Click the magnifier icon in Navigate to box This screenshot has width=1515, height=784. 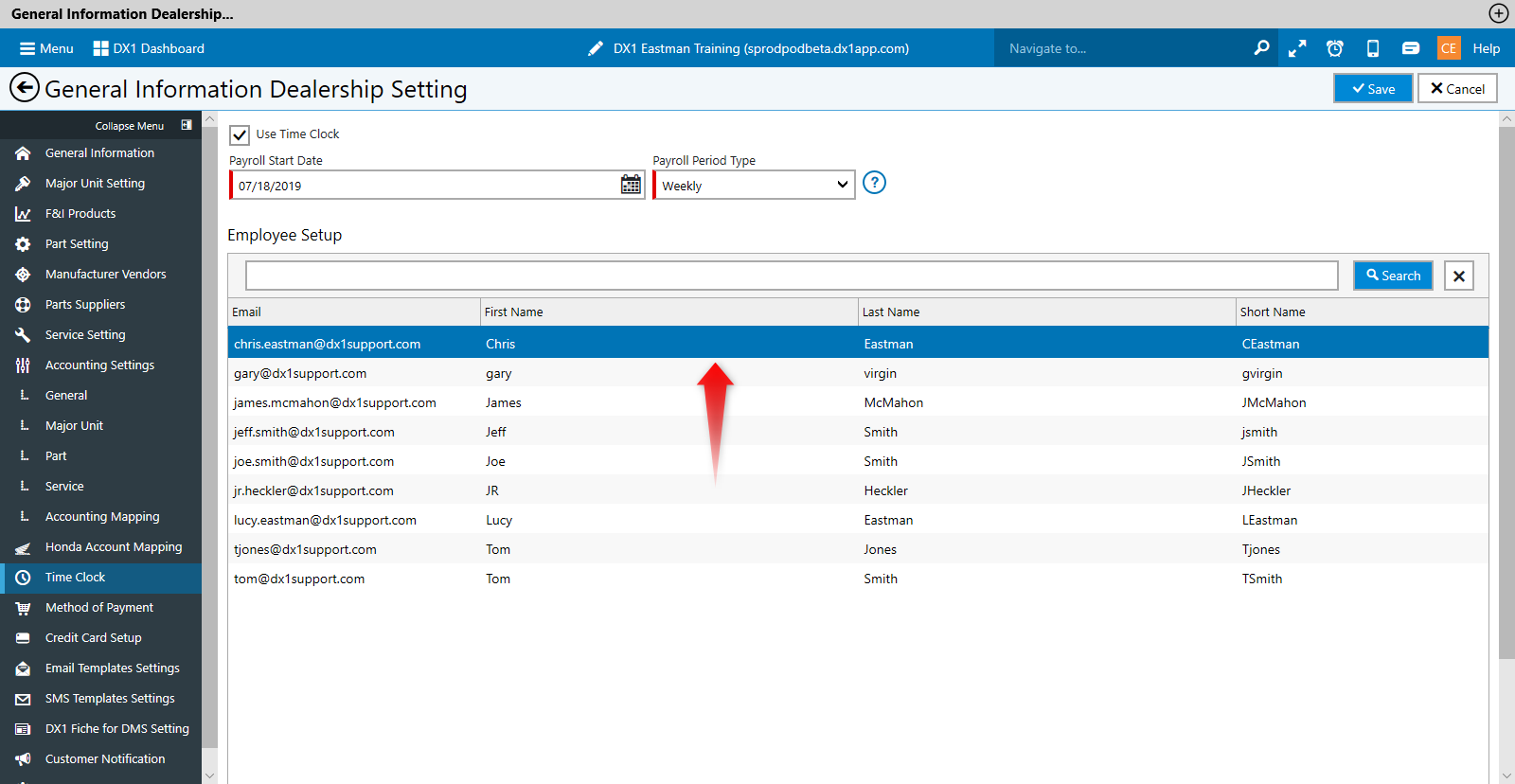tap(1261, 48)
